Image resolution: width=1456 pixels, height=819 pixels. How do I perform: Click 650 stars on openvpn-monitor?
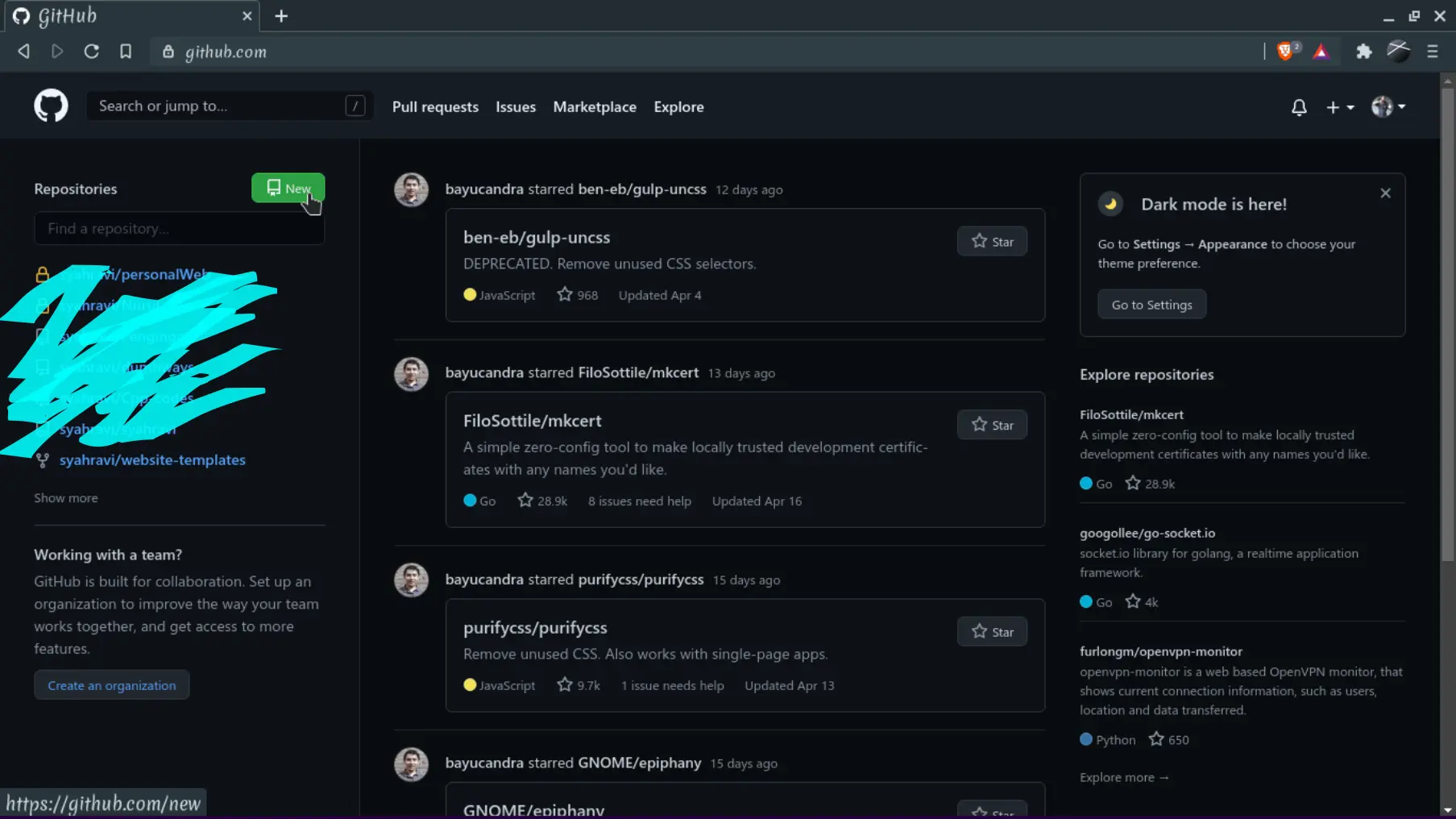click(1168, 739)
